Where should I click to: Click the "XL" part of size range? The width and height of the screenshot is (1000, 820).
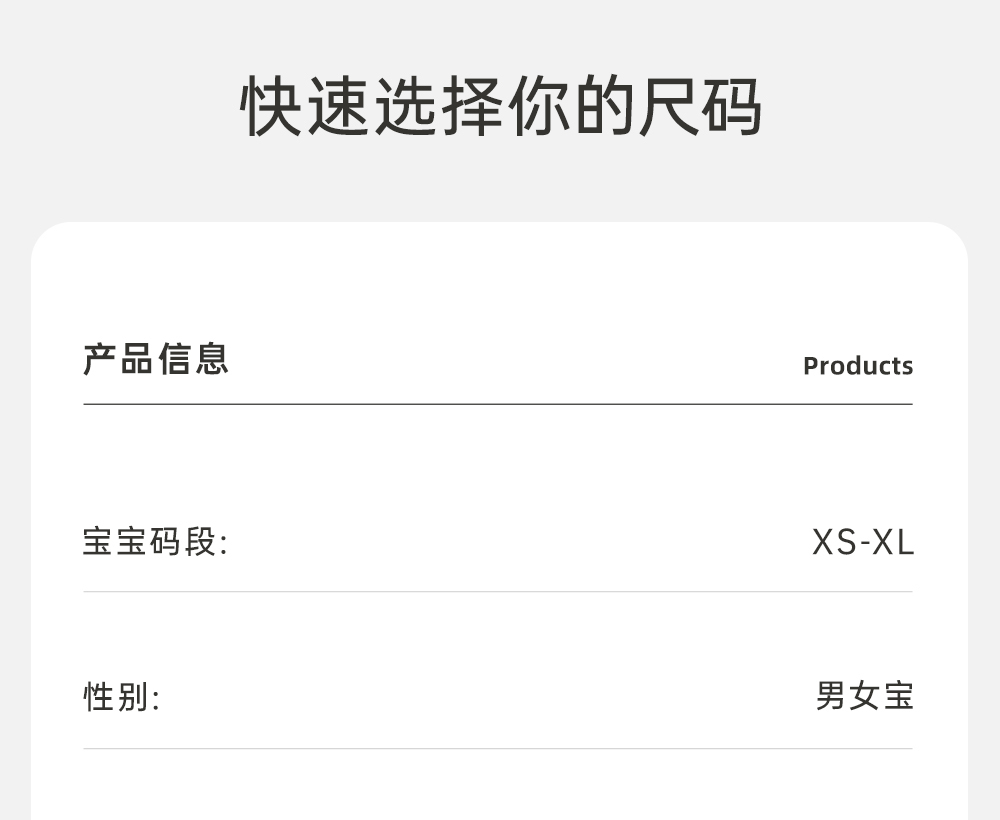point(893,543)
